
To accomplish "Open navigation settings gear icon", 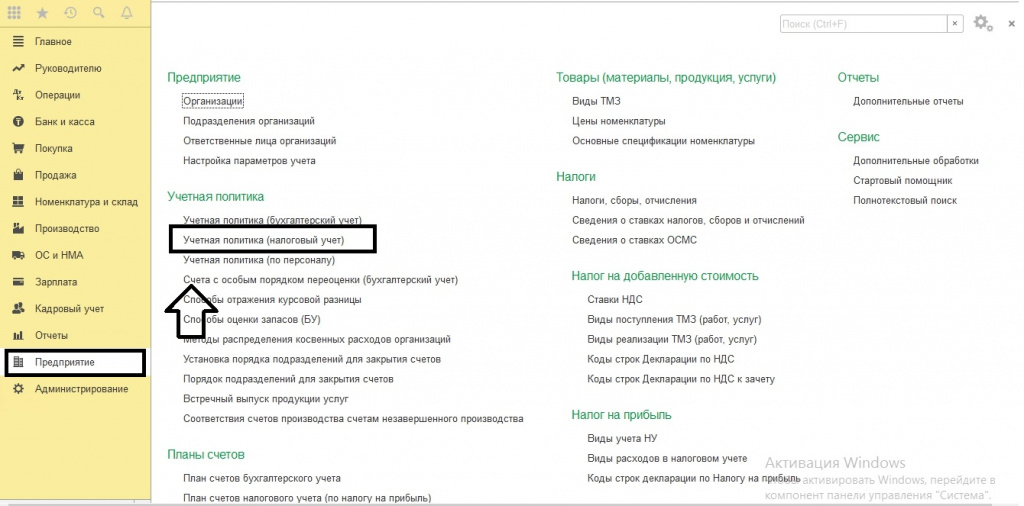I will point(982,22).
